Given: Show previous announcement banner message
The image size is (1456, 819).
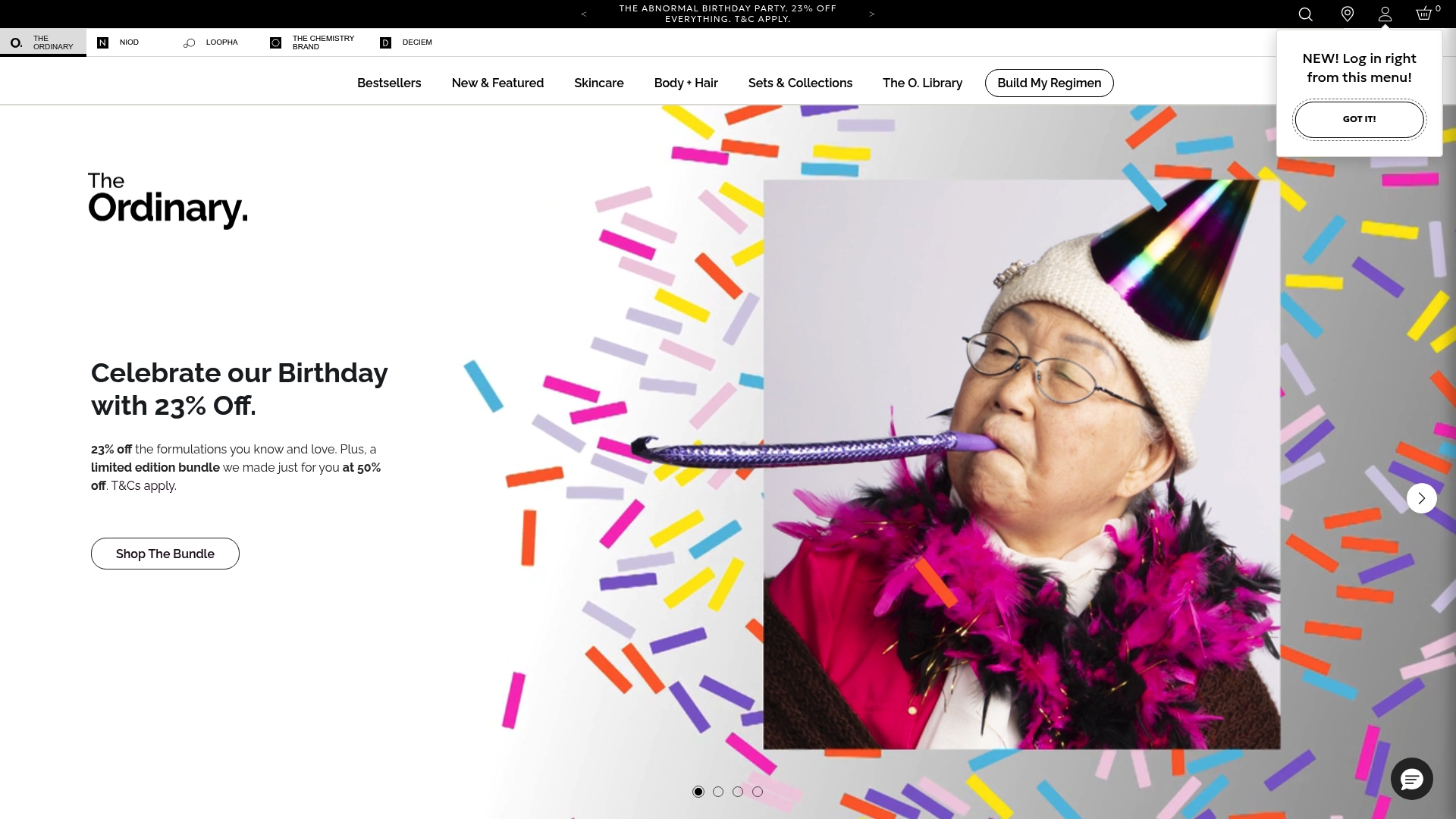Looking at the screenshot, I should click(x=583, y=14).
